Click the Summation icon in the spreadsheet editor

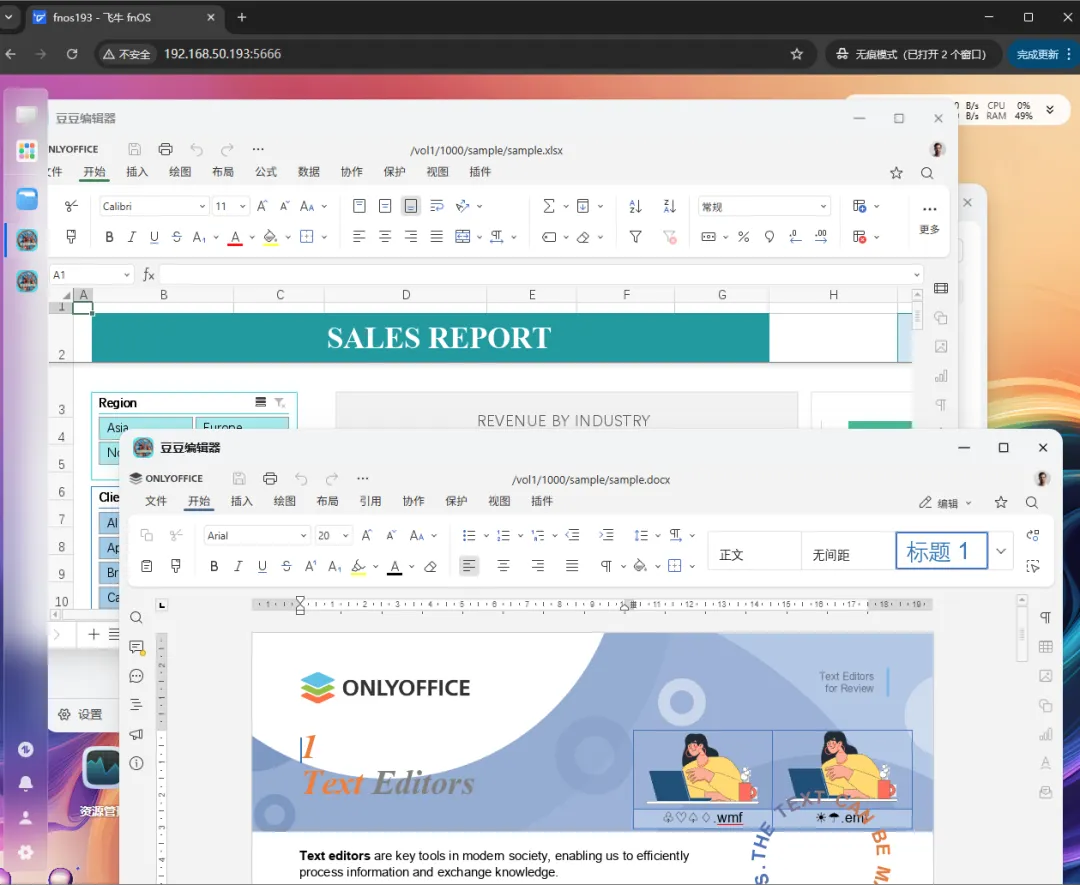pyautogui.click(x=549, y=206)
